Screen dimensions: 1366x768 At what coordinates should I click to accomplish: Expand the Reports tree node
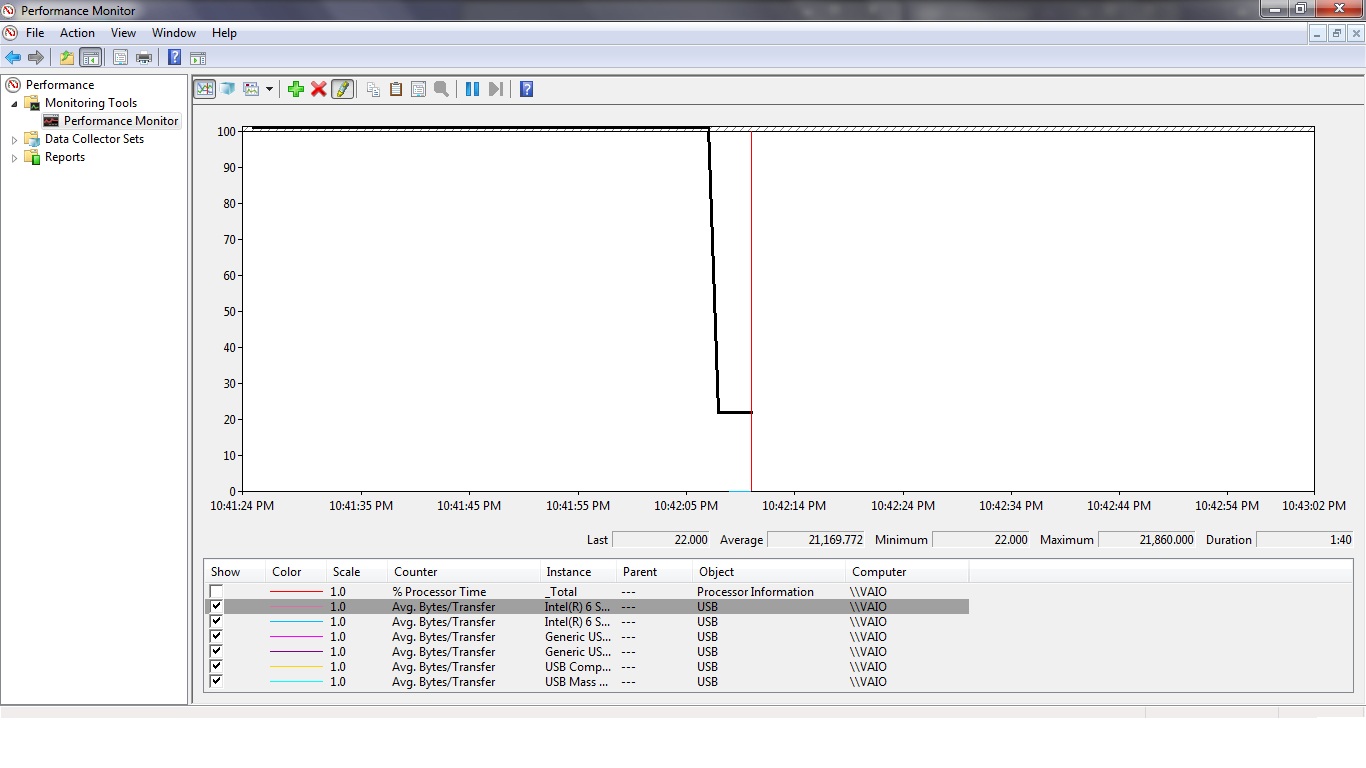14,158
